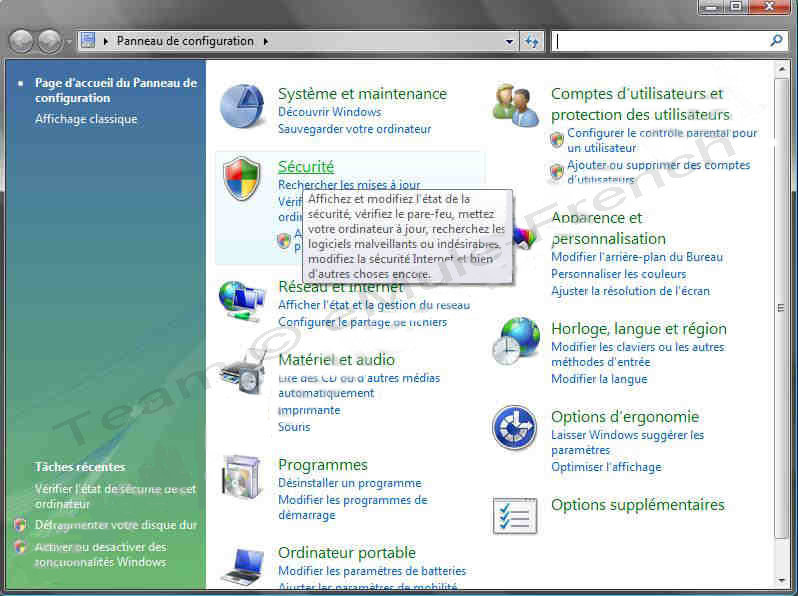The image size is (798, 596).
Task: Click Défragmenter votre disque dur recent task
Action: [116, 525]
